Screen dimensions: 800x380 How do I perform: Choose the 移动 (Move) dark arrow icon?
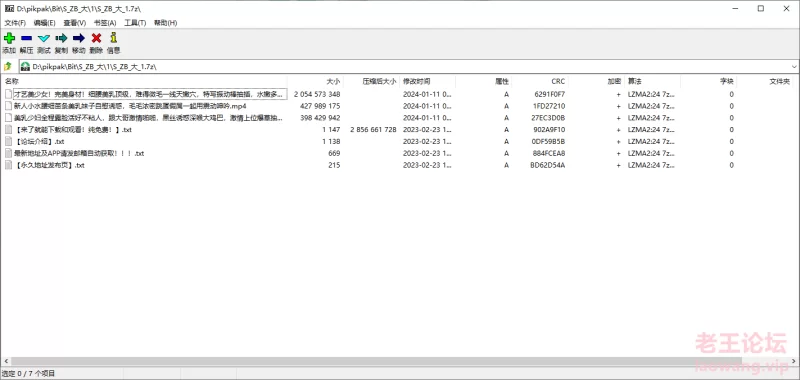pos(79,38)
